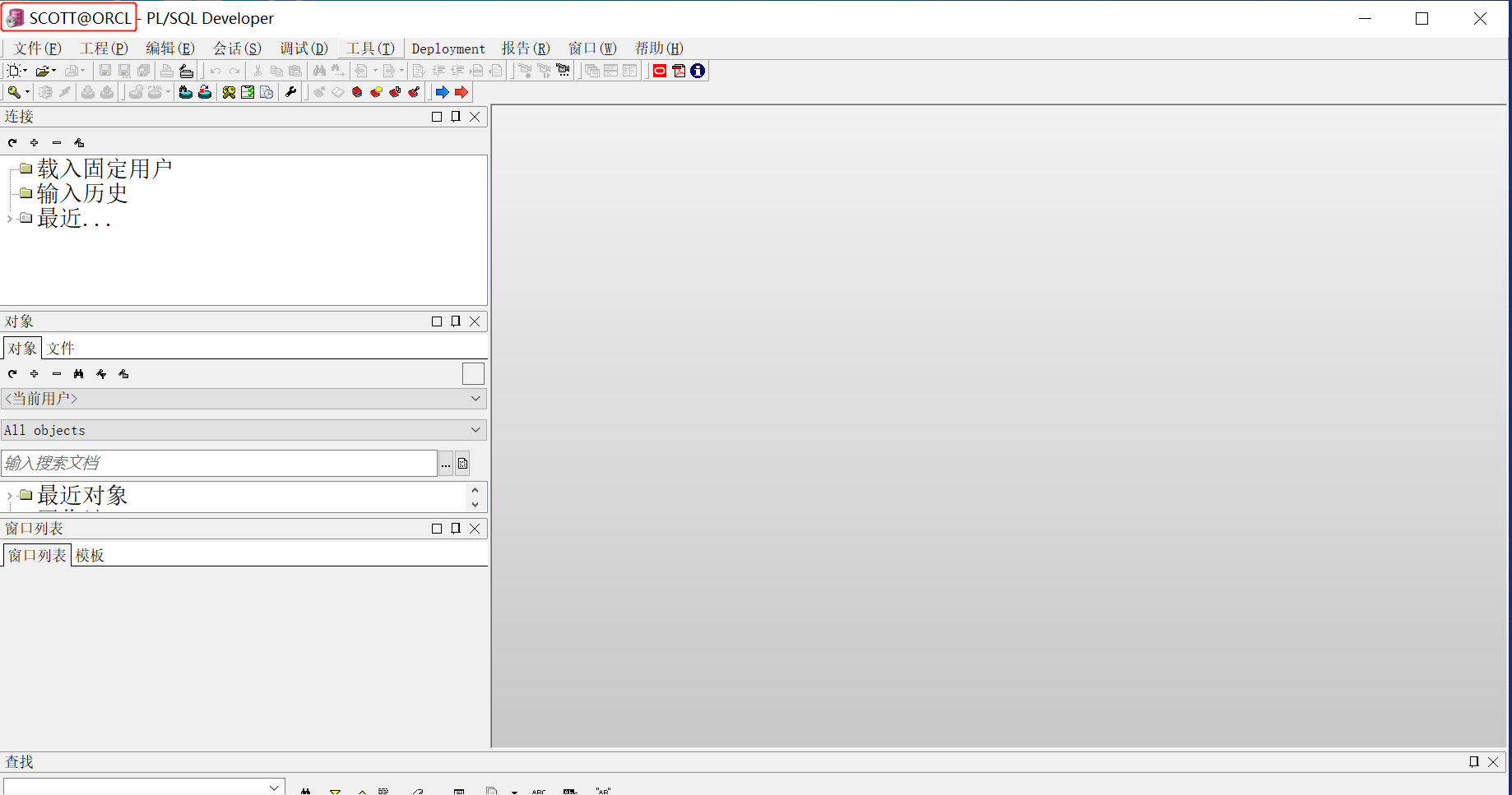Open the 工具(T) menu
This screenshot has height=795, width=1512.
click(370, 49)
